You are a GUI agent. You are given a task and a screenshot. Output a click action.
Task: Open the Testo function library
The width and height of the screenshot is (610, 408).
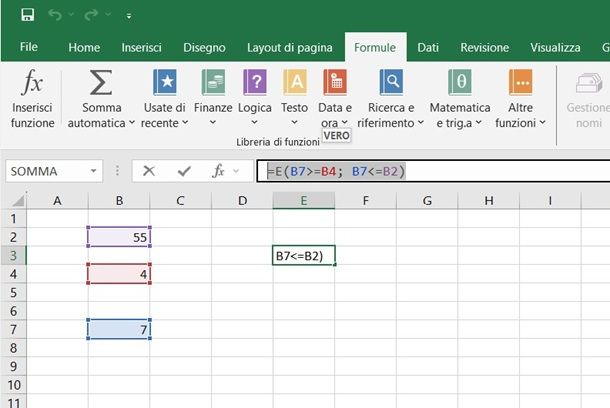(295, 84)
